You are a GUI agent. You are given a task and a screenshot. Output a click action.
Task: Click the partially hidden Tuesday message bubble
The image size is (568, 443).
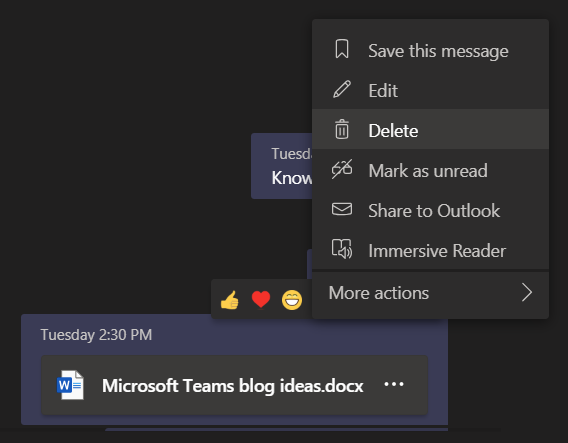click(x=281, y=166)
